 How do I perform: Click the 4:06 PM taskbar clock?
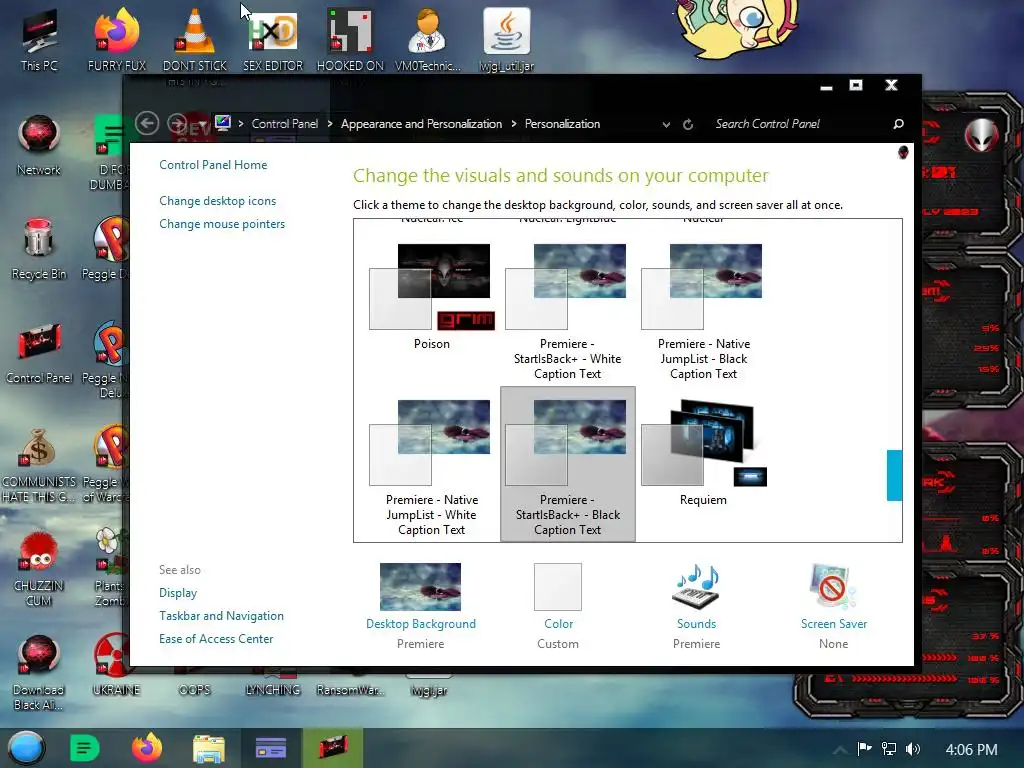tap(971, 749)
